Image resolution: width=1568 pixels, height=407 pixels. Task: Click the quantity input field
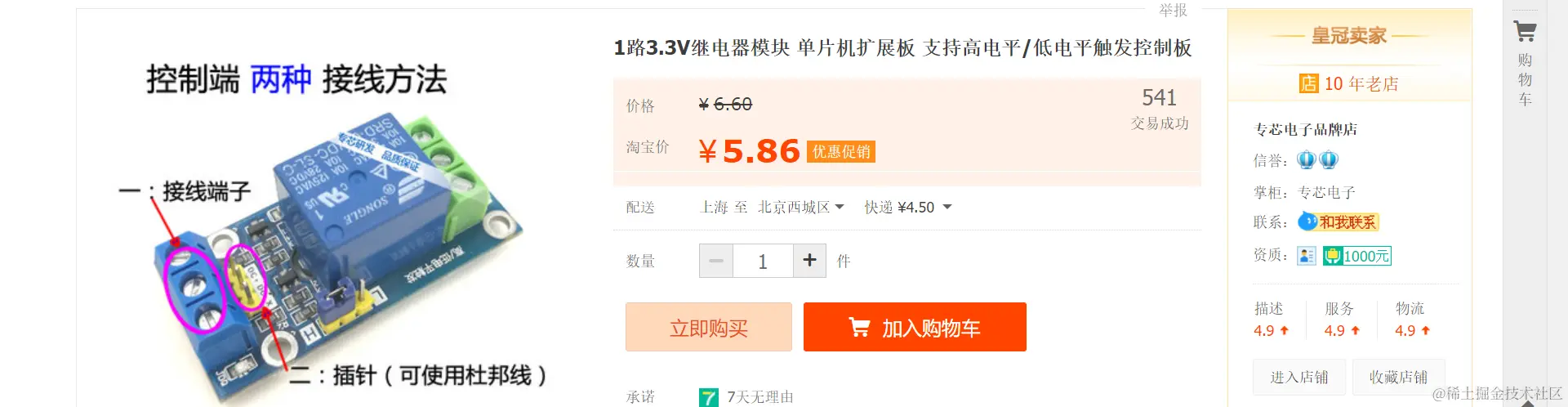pos(763,261)
